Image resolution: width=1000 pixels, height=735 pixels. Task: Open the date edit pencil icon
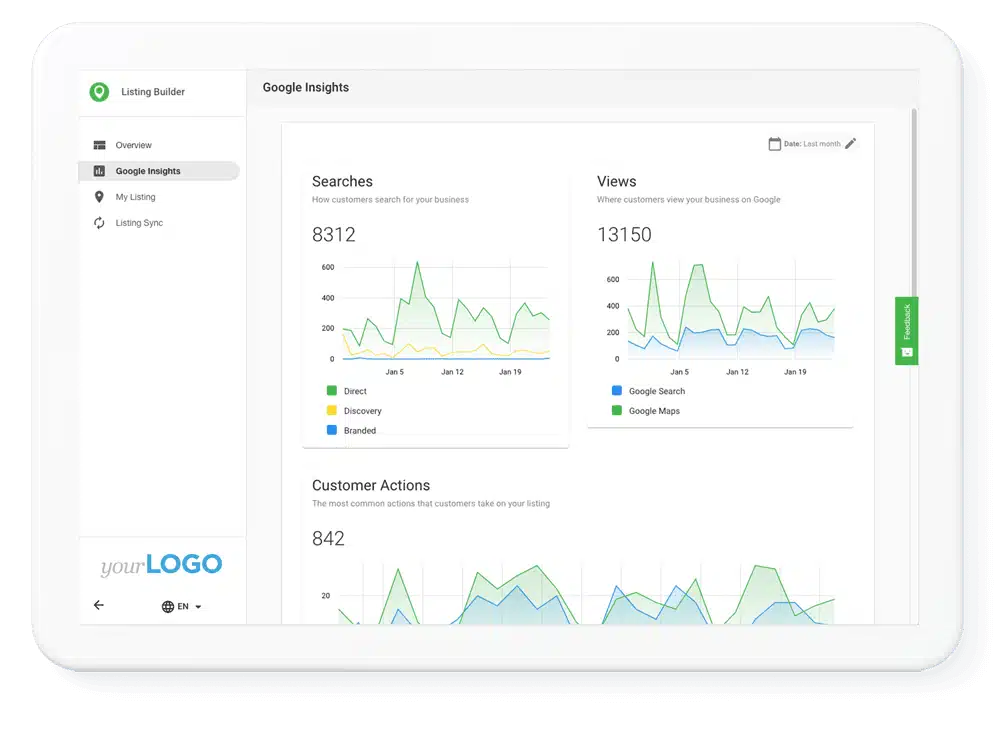pyautogui.click(x=851, y=143)
